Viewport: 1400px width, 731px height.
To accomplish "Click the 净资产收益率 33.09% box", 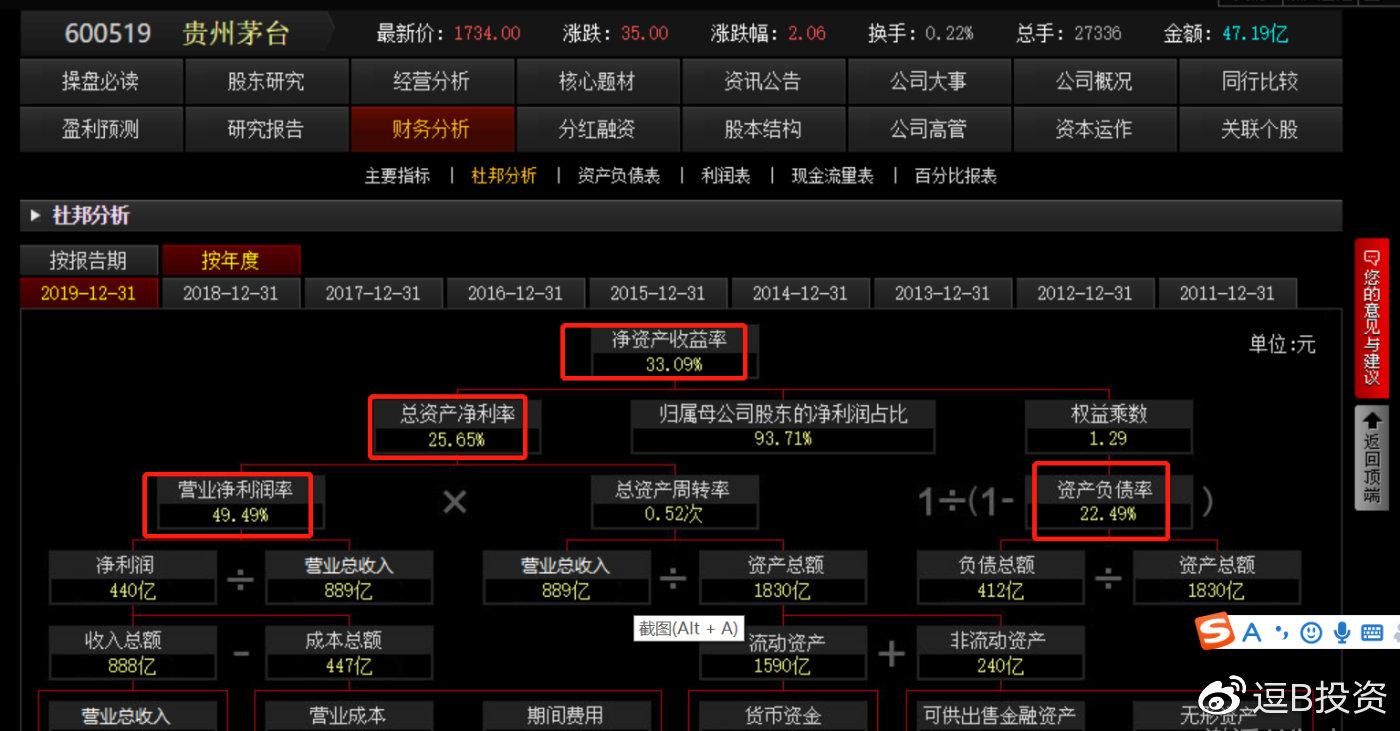I will coord(675,351).
